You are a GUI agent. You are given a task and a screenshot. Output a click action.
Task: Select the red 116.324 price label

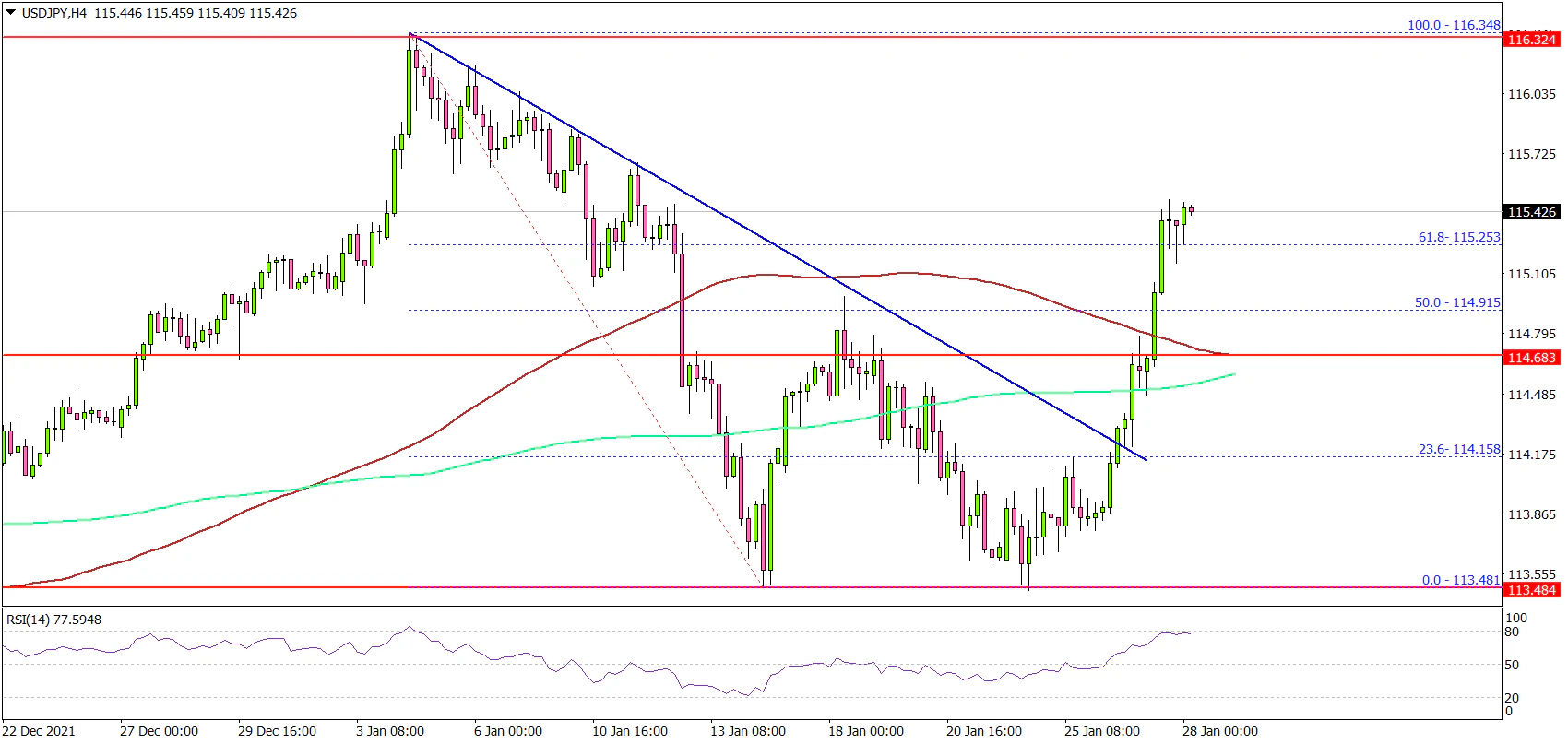tap(1531, 40)
